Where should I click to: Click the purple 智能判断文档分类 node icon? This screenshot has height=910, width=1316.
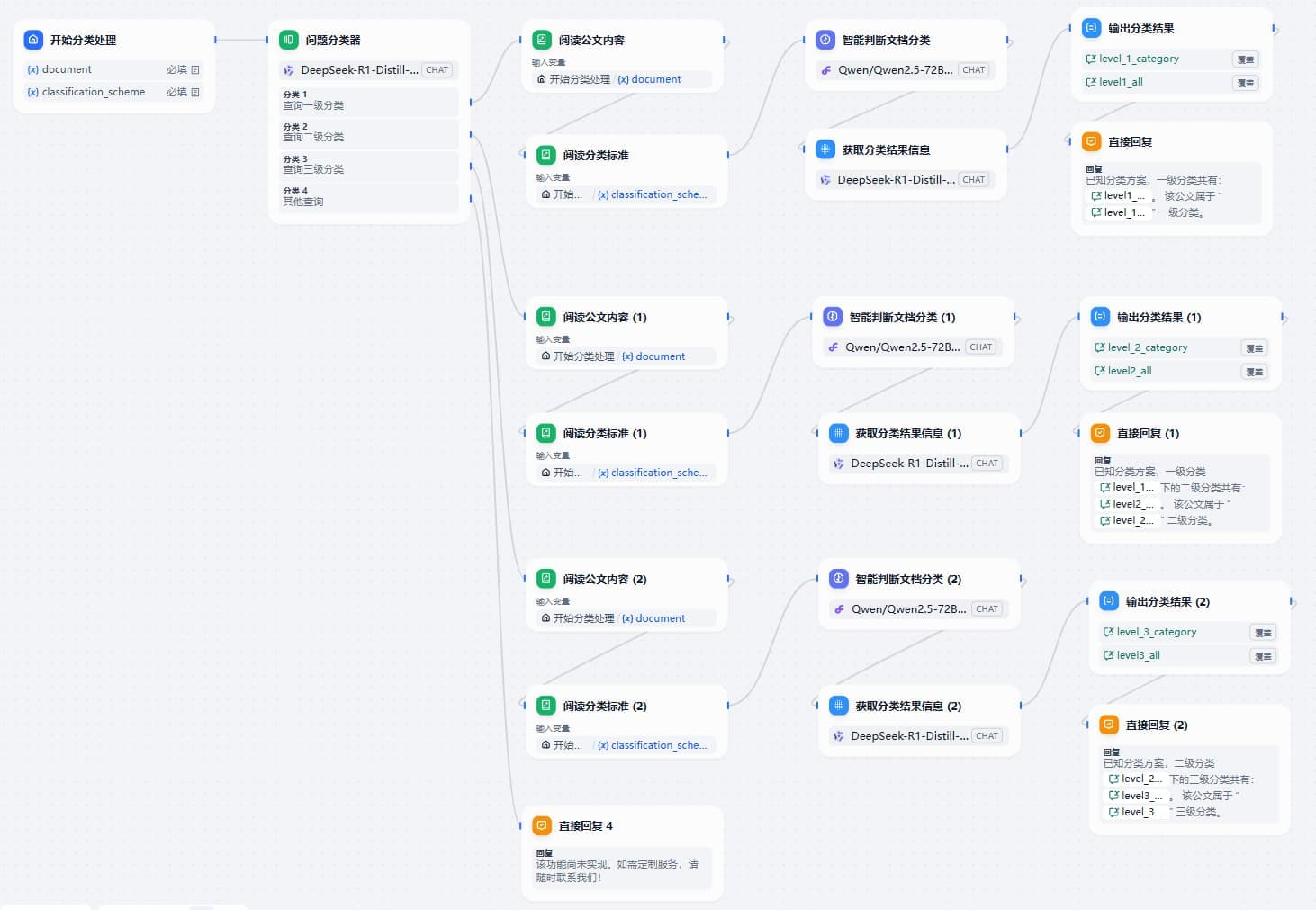click(x=825, y=40)
